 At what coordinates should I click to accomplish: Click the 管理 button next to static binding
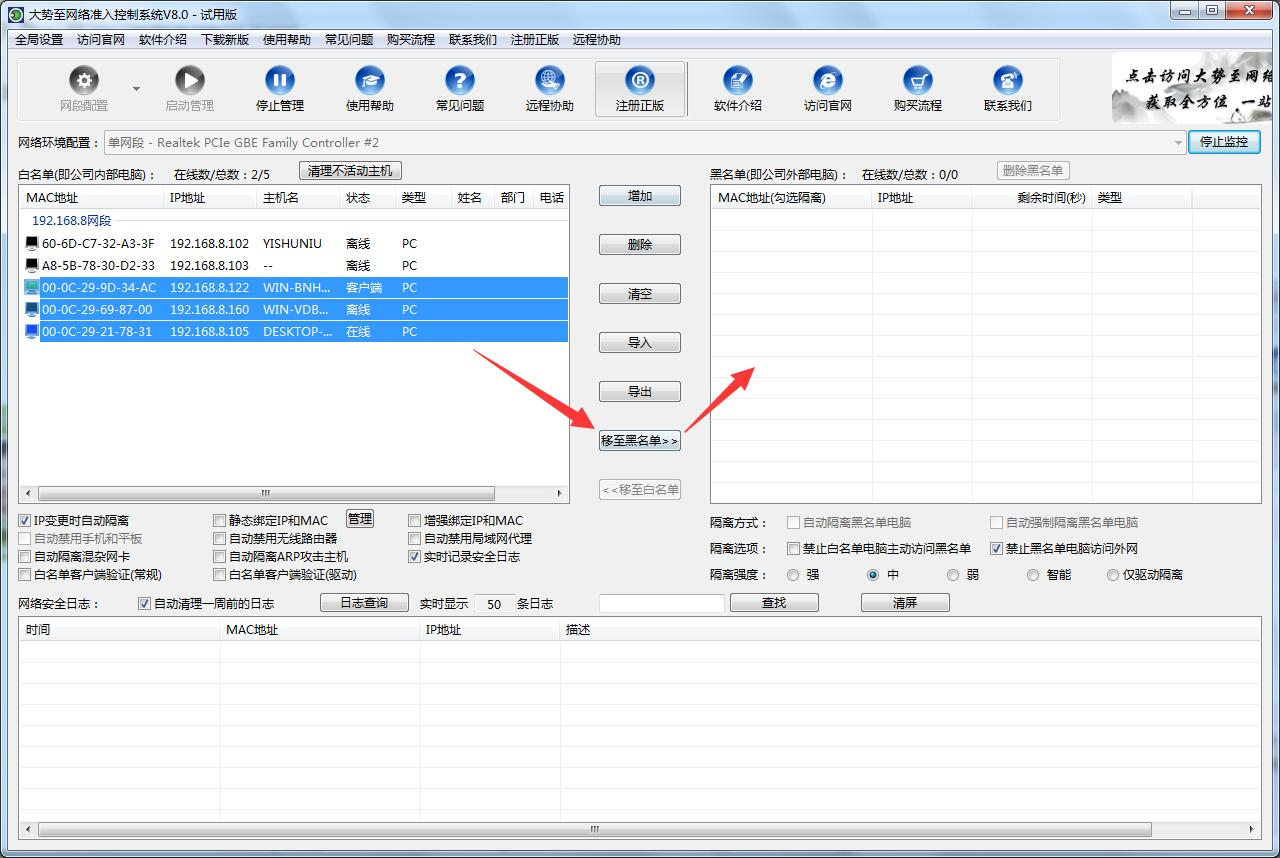[360, 519]
